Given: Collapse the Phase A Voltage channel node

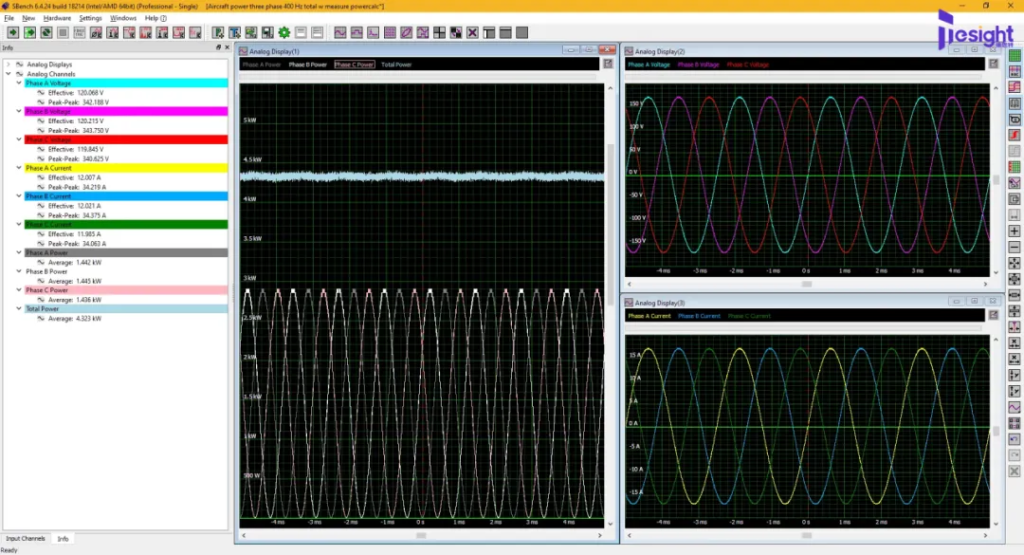Looking at the screenshot, I should 19,83.
